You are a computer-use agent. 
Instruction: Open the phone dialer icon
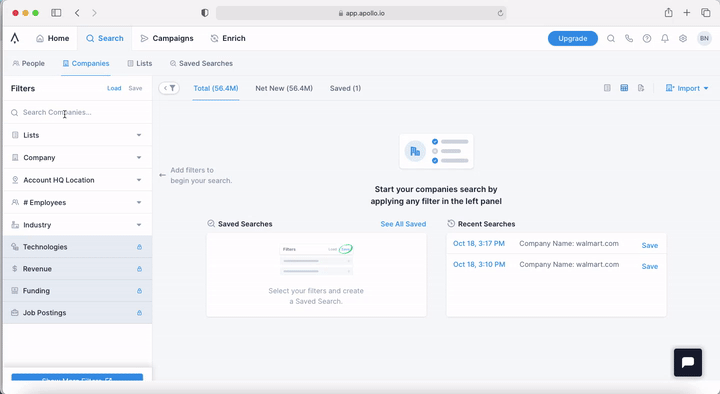click(x=629, y=39)
